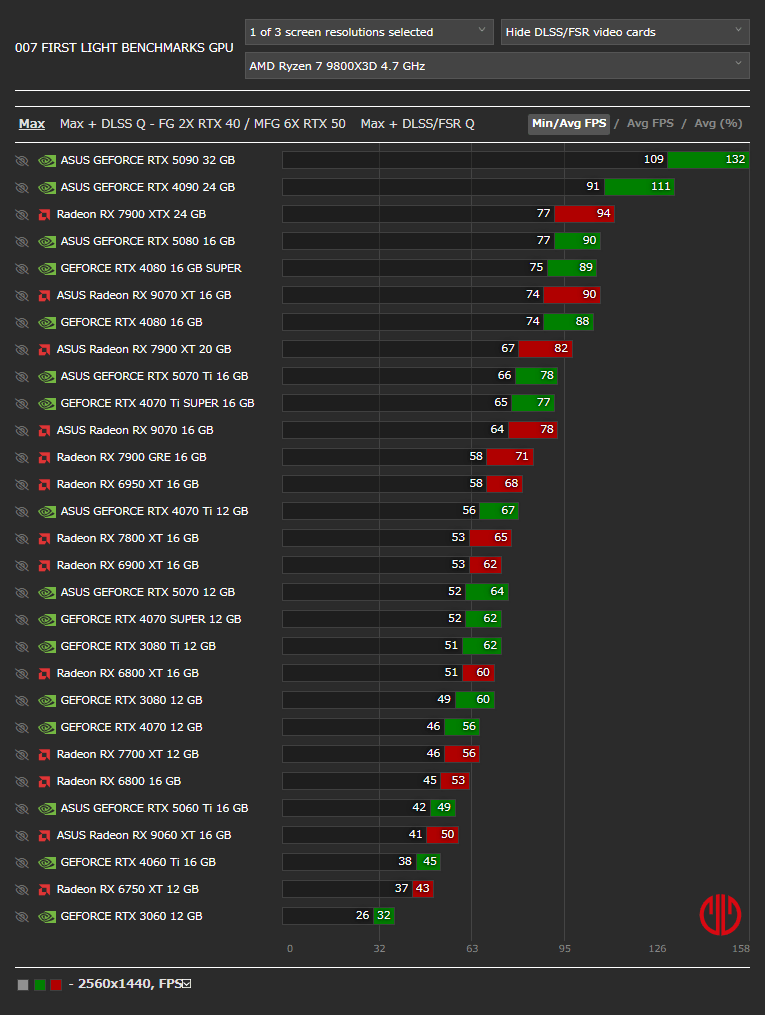
Task: Click NVIDIA logo beside RTX 3060 12 GB
Action: pyautogui.click(x=47, y=917)
